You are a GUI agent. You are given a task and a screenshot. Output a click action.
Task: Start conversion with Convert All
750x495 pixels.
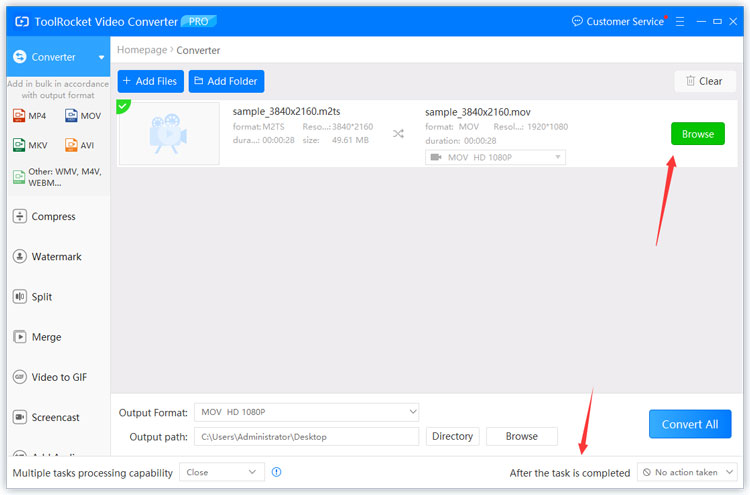[690, 424]
